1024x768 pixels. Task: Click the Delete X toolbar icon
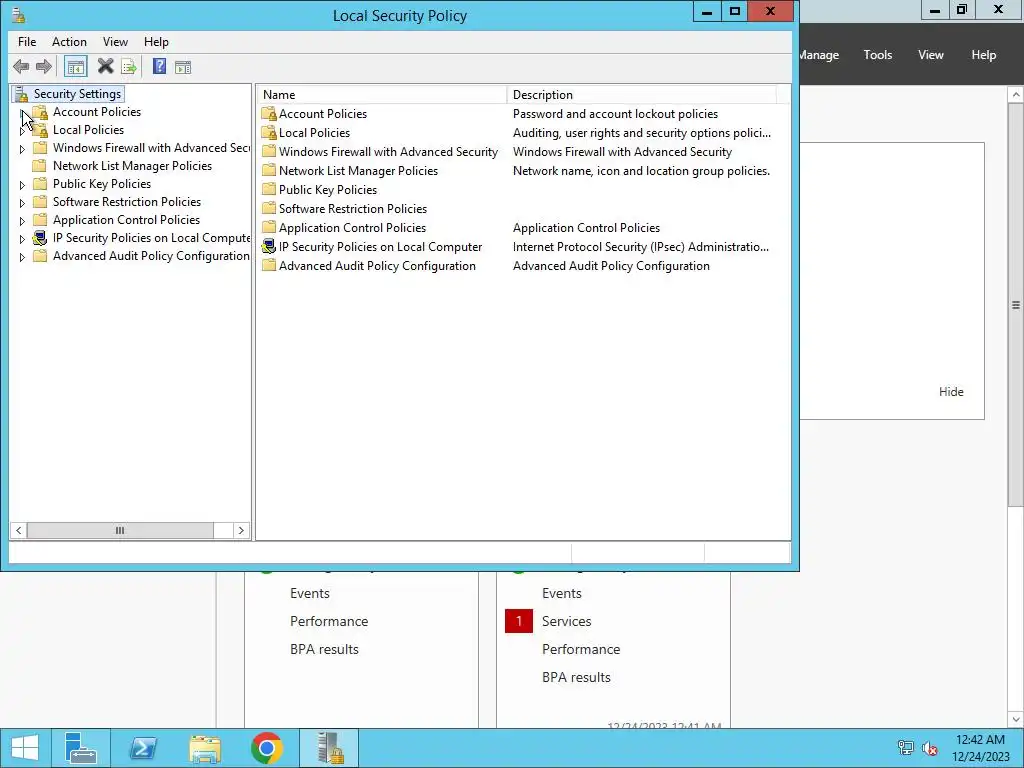pyautogui.click(x=105, y=66)
